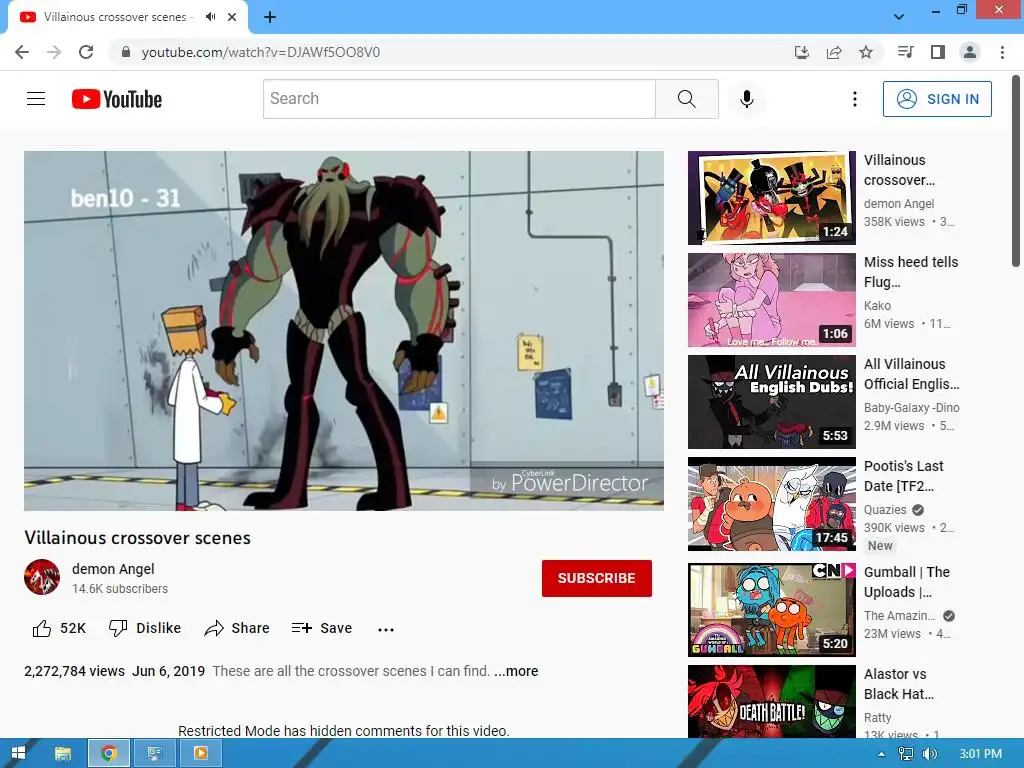Open the volume speaker tray icon

(x=929, y=754)
